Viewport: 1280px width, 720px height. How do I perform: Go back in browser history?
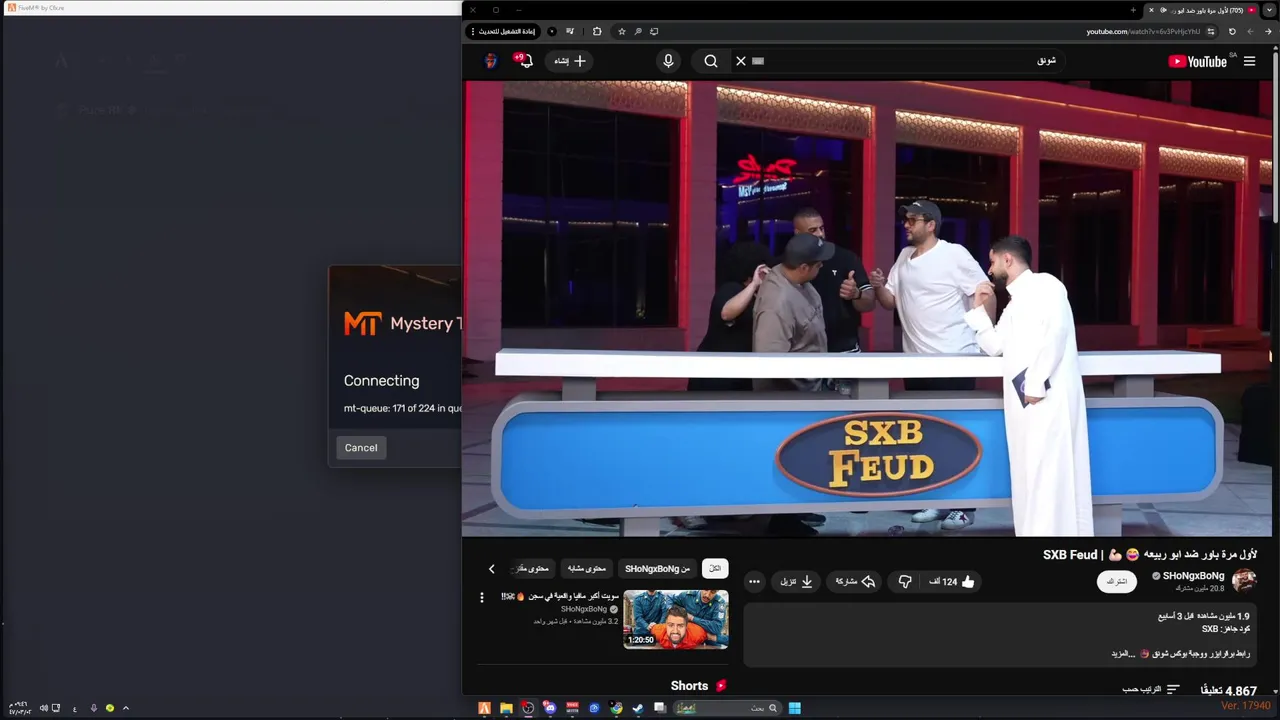click(1268, 31)
